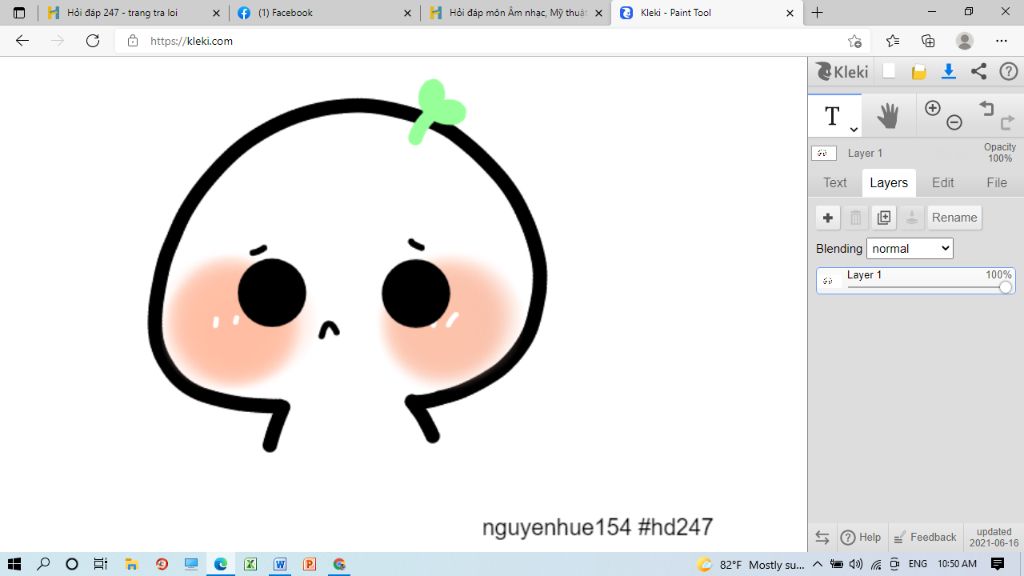Select the Hand pan tool
Viewport: 1024px width, 576px height.
point(888,116)
